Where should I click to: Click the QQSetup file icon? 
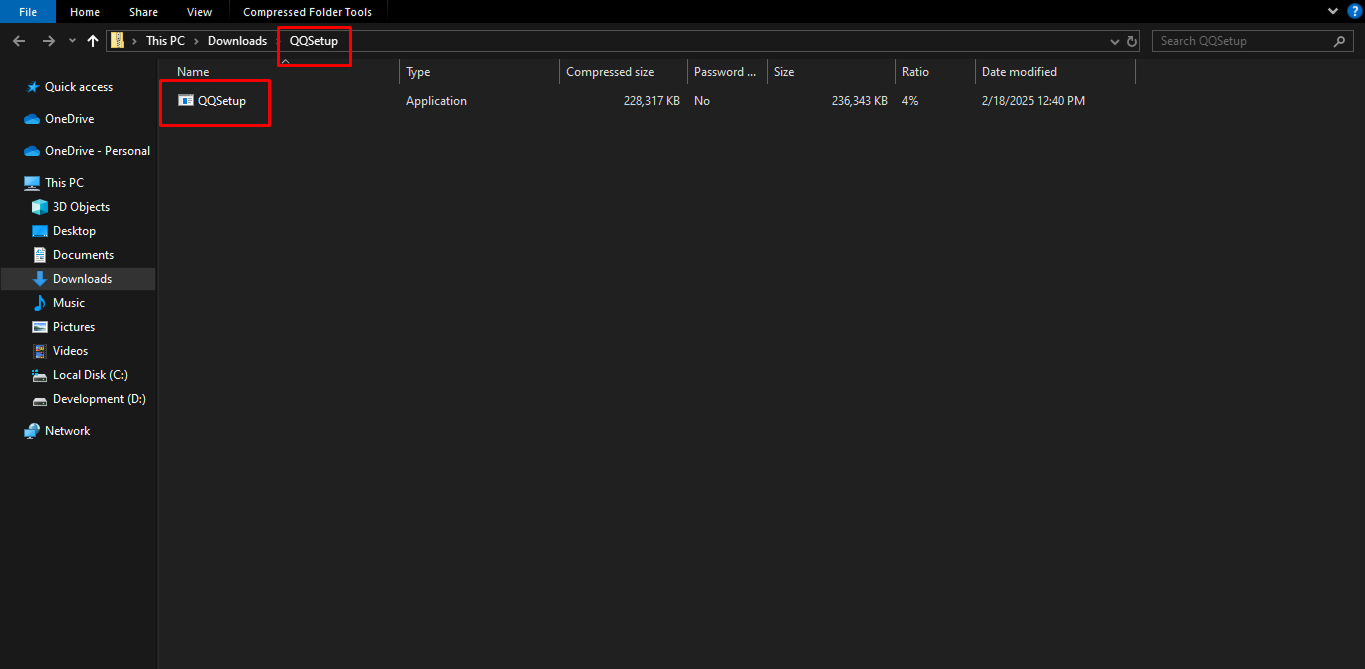point(185,101)
